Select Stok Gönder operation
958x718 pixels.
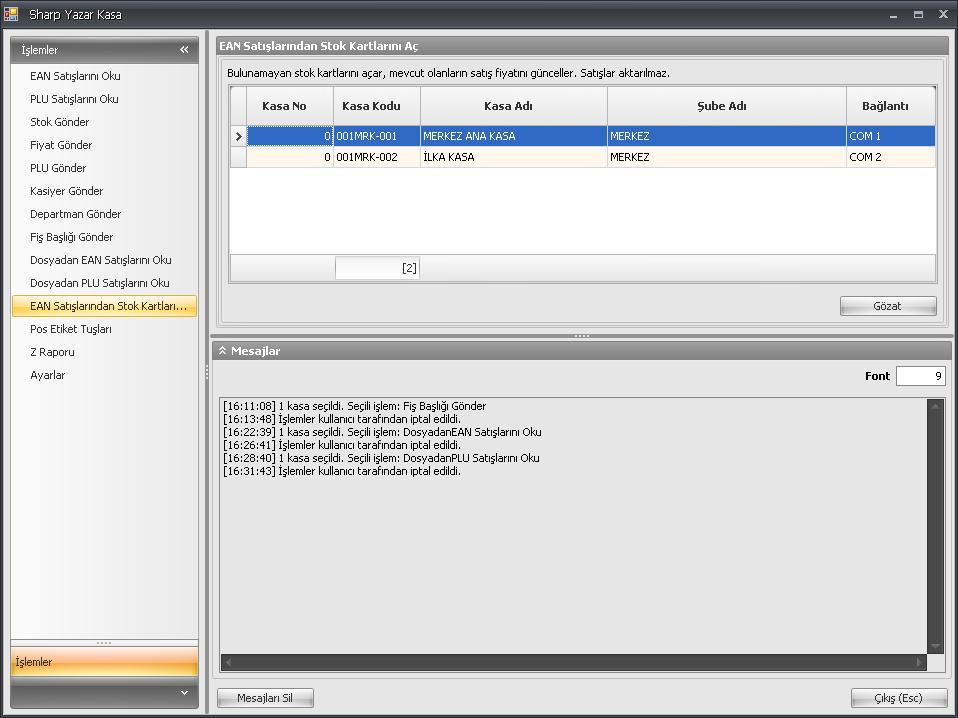(59, 122)
